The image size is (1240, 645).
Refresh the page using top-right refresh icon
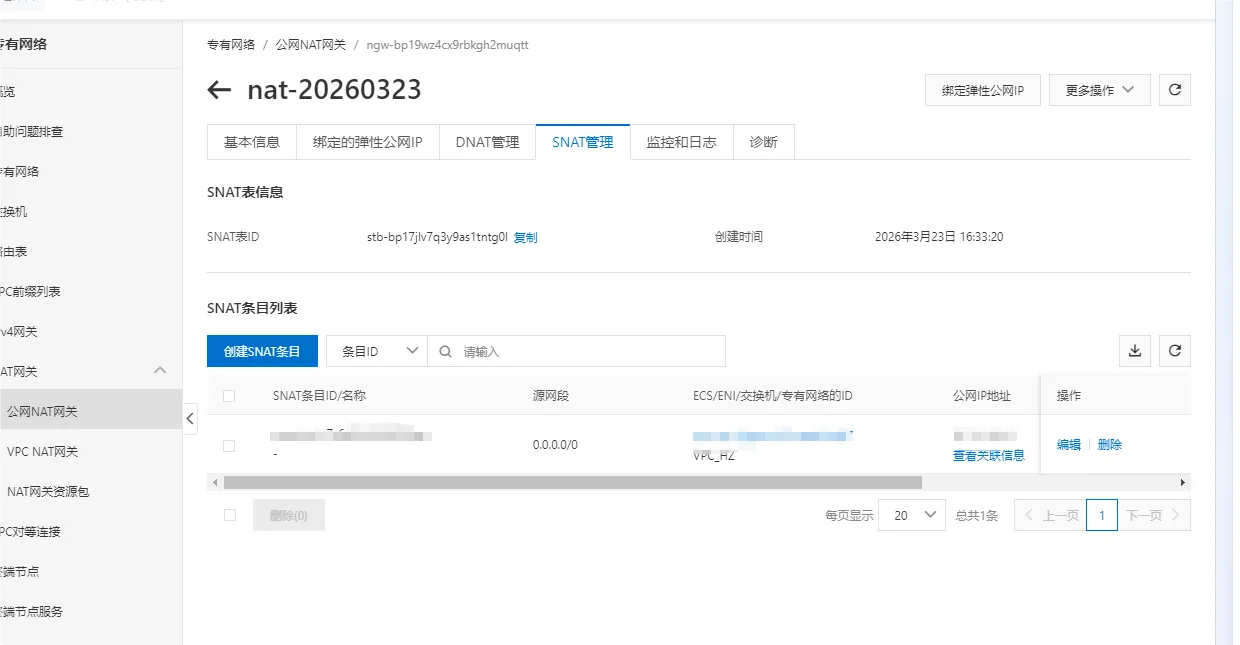click(x=1174, y=89)
